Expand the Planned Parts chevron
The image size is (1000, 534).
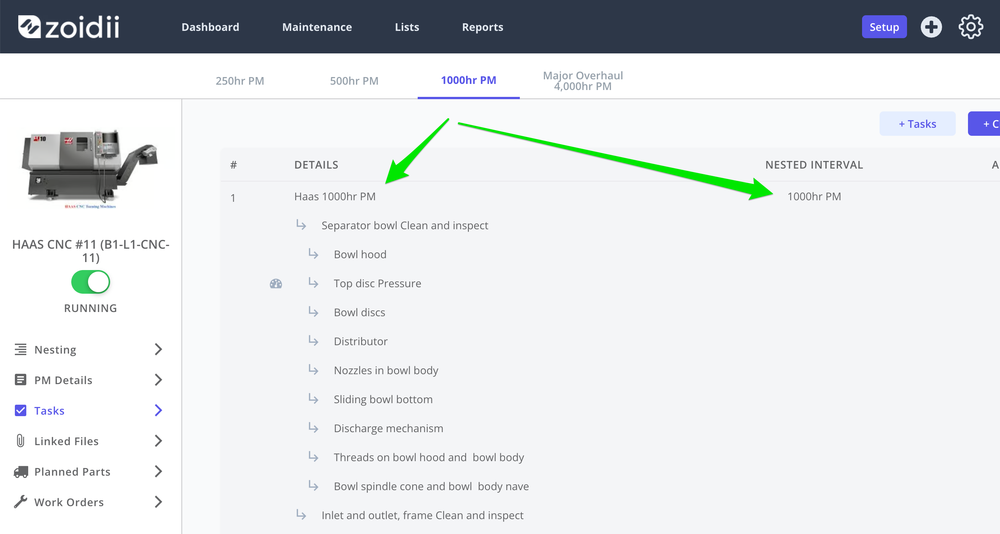pos(158,471)
